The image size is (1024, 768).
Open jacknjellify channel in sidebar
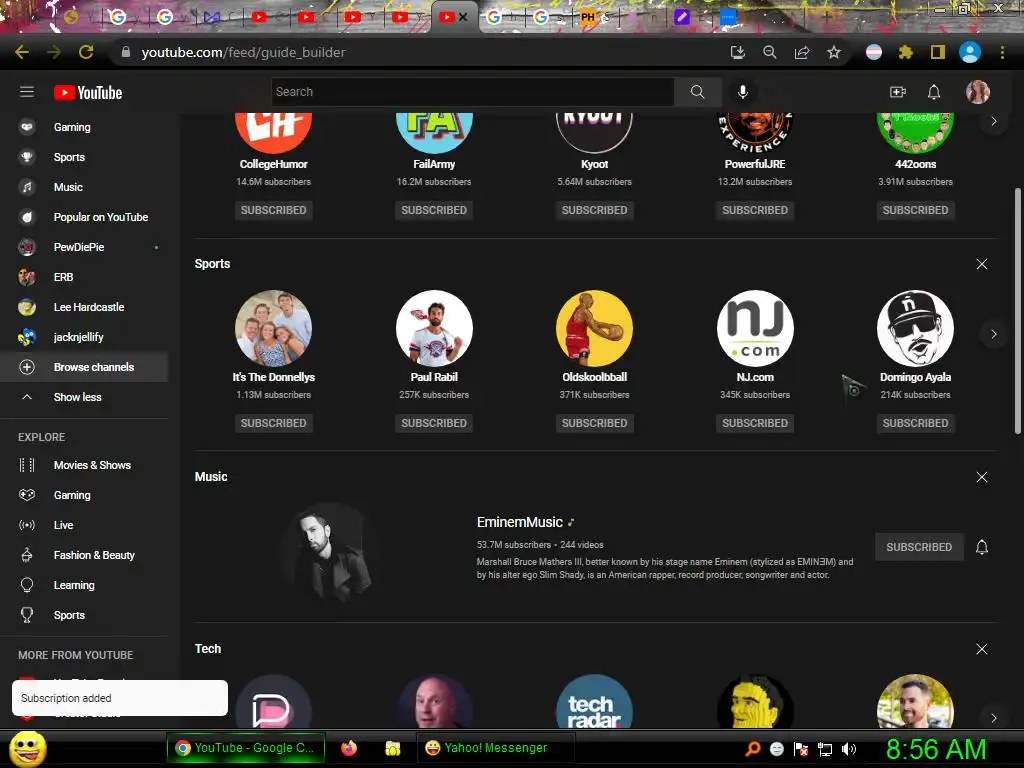click(85, 338)
